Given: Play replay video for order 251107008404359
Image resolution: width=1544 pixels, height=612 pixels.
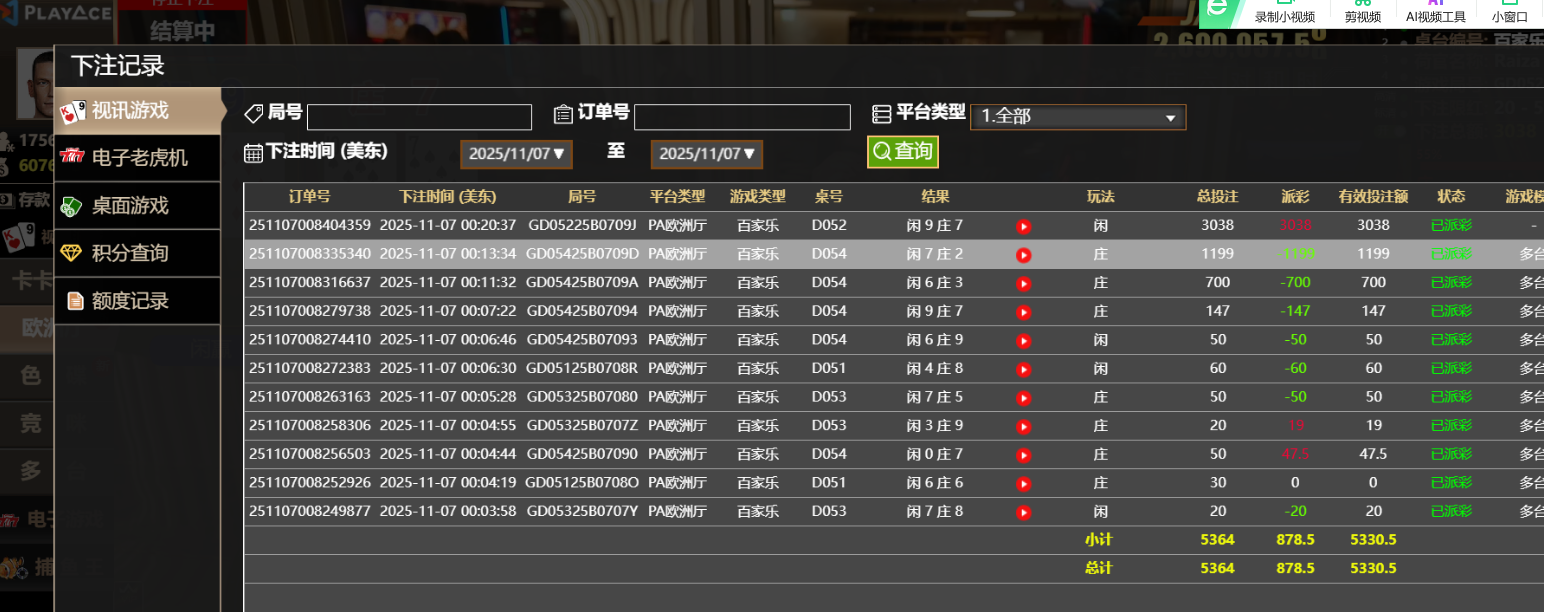Looking at the screenshot, I should pyautogui.click(x=1023, y=226).
